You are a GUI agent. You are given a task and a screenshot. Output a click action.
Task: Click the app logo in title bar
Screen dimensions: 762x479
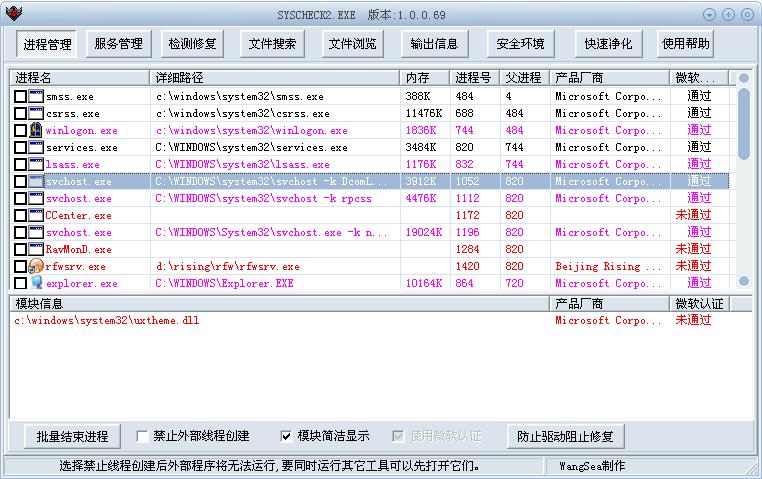[14, 14]
